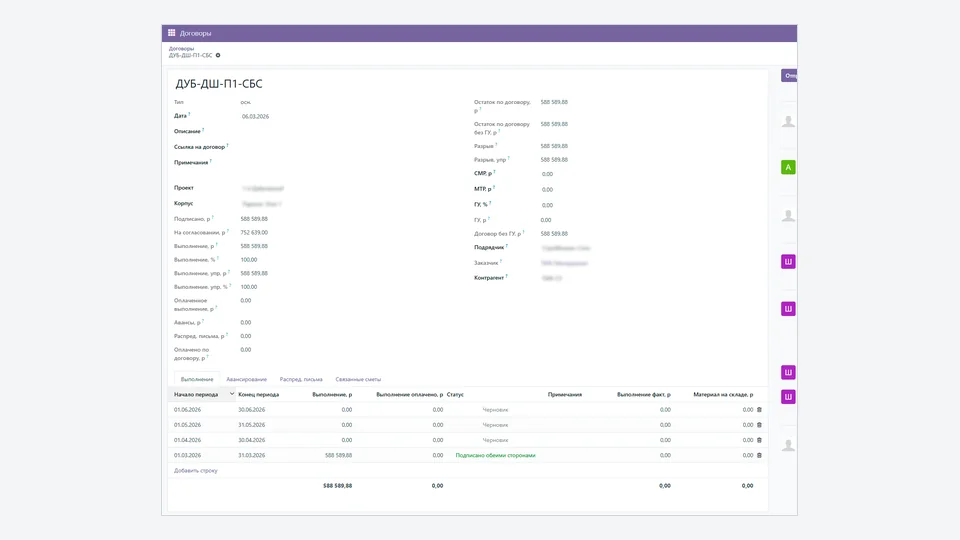960x540 pixels.
Task: Show help tooltip for Ссылка на договор
Action: (x=227, y=145)
